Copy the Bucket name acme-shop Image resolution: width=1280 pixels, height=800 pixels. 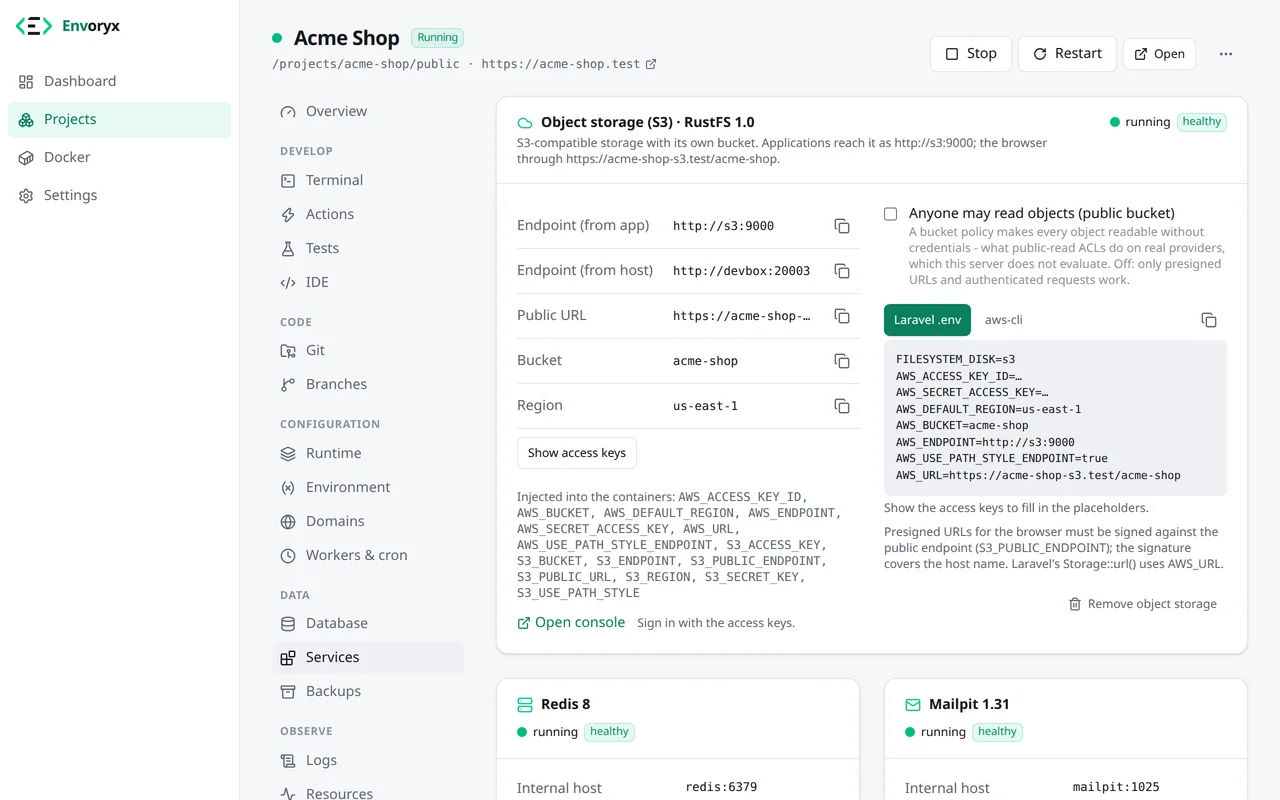click(842, 361)
